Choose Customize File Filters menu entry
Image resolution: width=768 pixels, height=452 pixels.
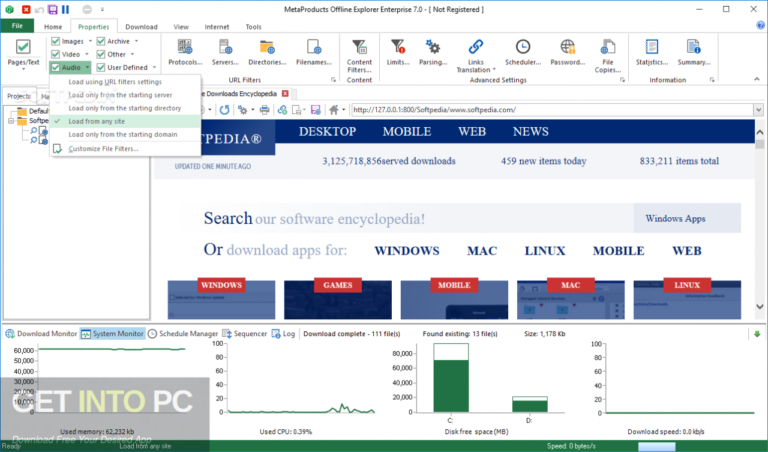coord(125,149)
